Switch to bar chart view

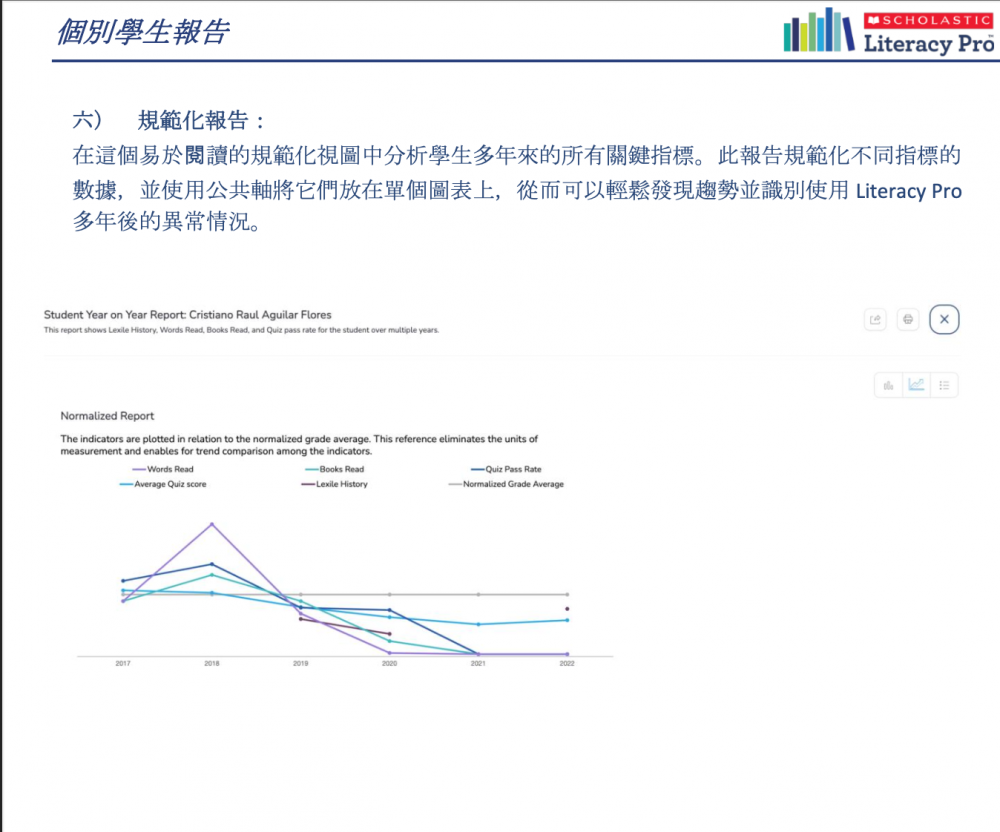888,385
